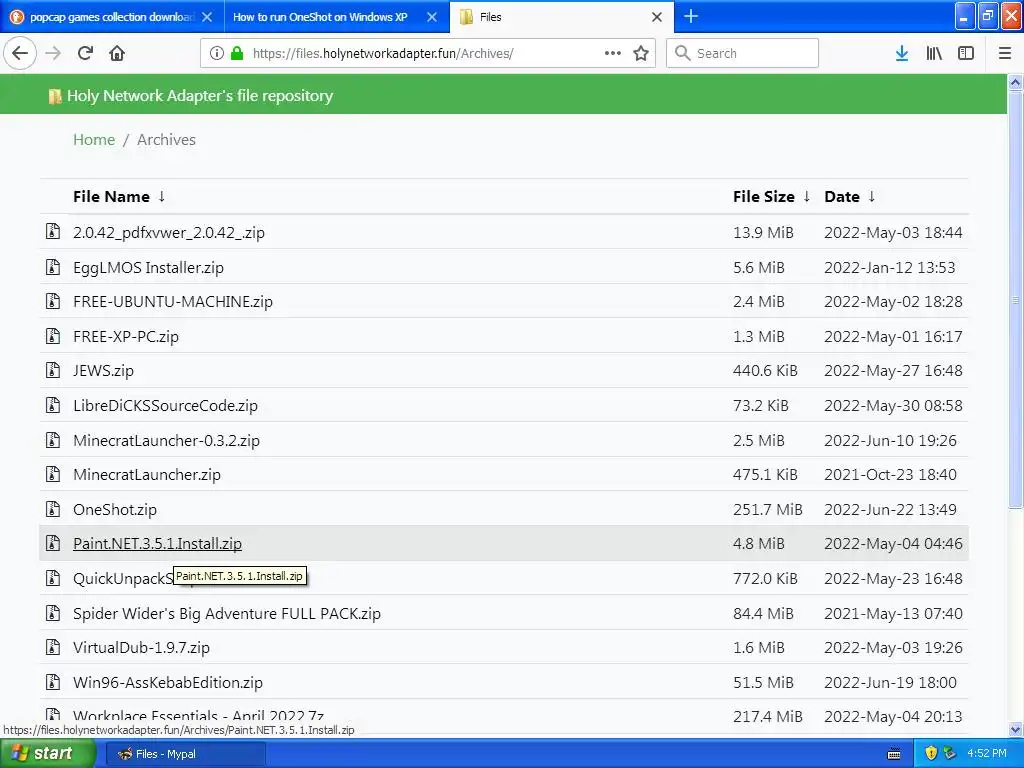Download Paint.NET.3.5.1.Install.zip
This screenshot has height=768, width=1024.
click(x=157, y=544)
